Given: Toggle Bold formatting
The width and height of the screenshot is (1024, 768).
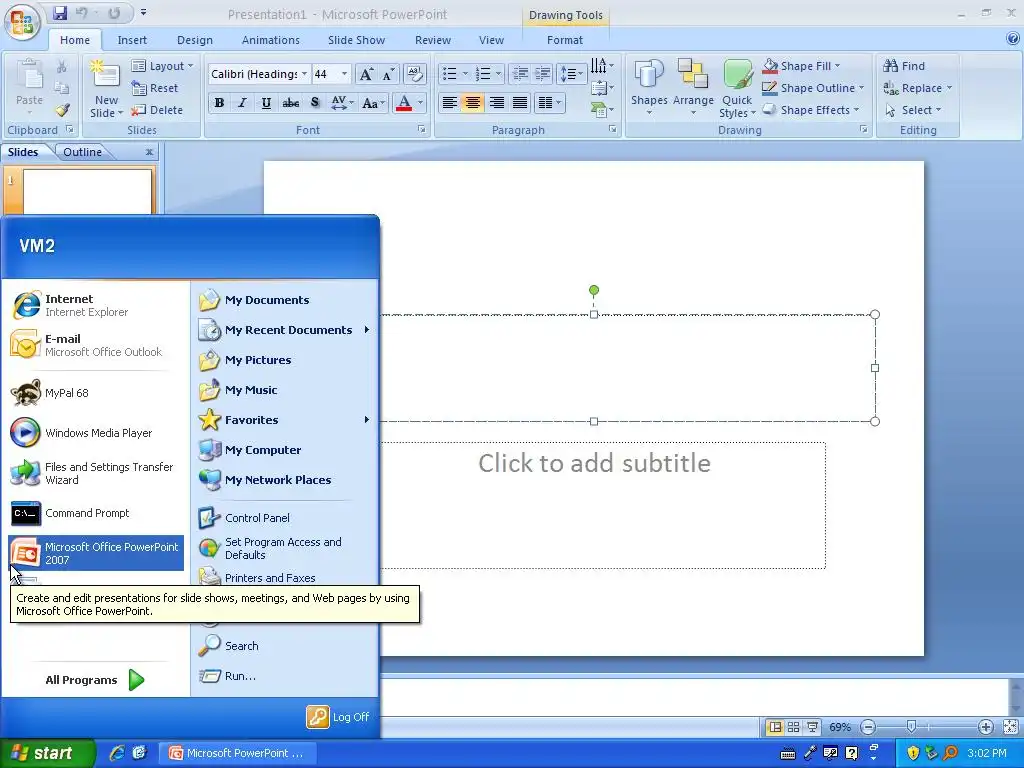Looking at the screenshot, I should point(219,103).
